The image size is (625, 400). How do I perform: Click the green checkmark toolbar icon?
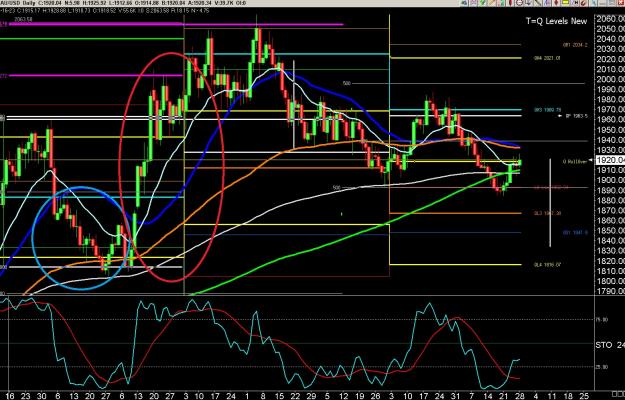click(482, 3)
